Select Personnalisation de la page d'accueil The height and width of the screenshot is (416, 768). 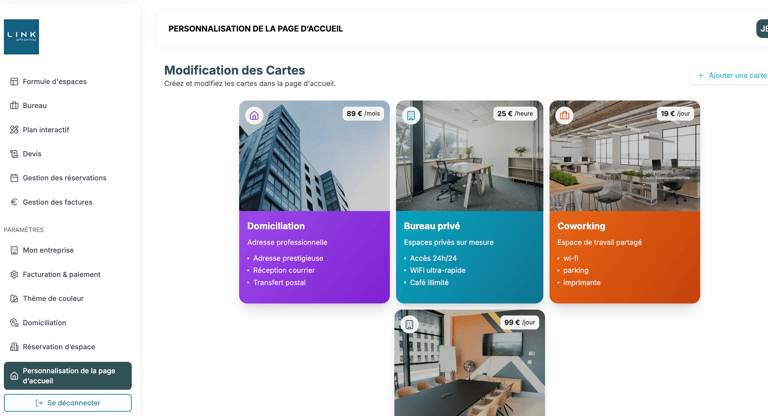point(68,376)
